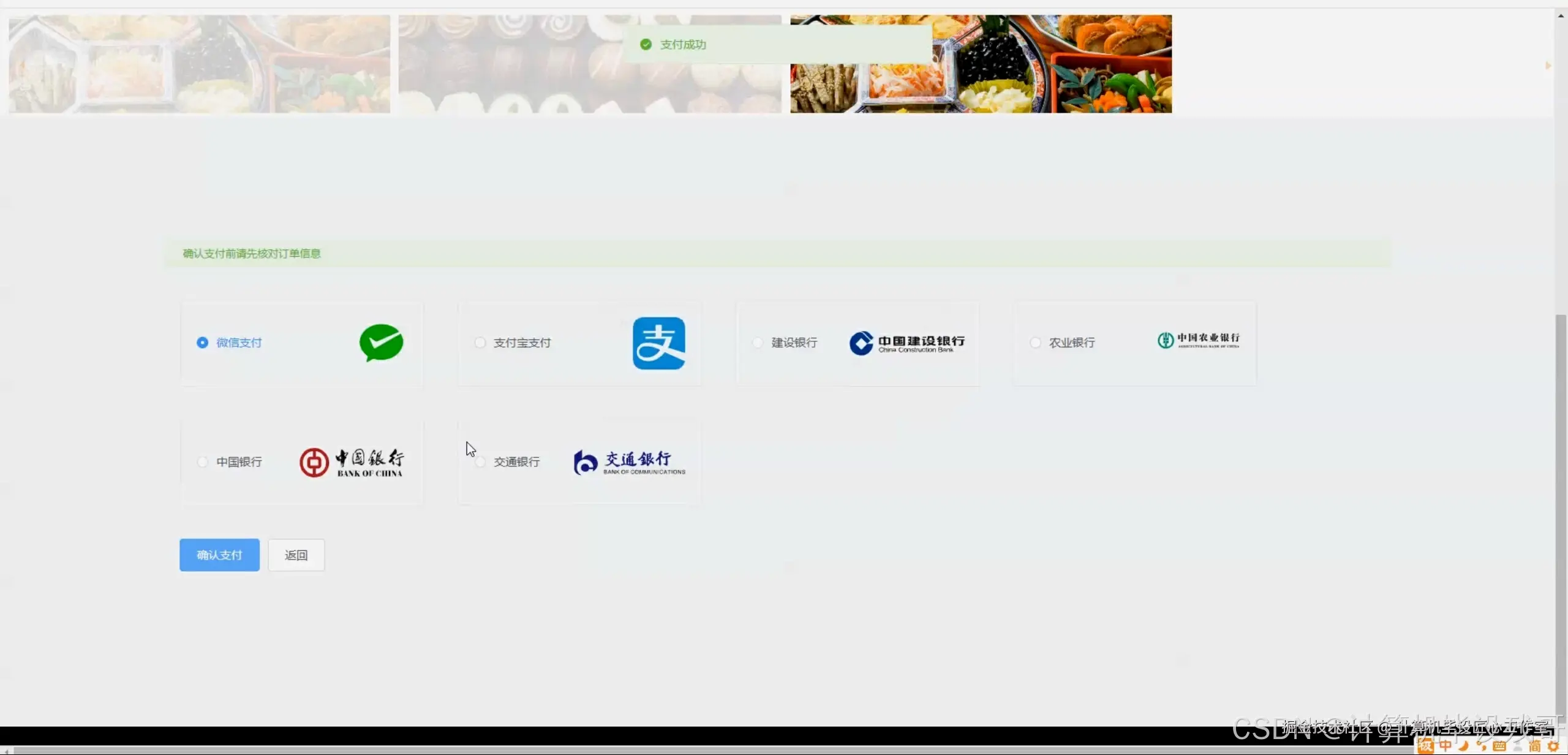
Task: Click the green checkmark in the success toast
Action: point(646,44)
